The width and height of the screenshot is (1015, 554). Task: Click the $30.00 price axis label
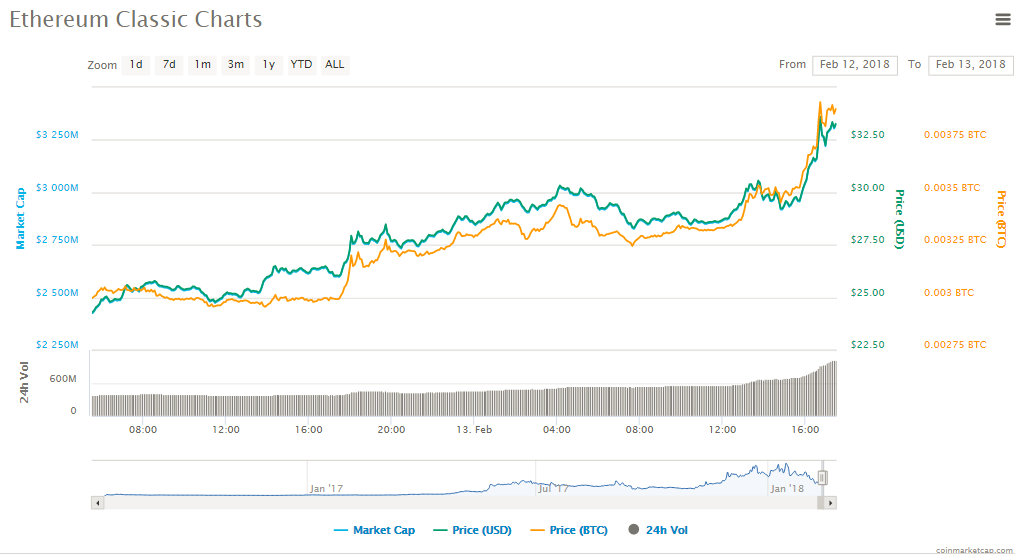[x=867, y=188]
